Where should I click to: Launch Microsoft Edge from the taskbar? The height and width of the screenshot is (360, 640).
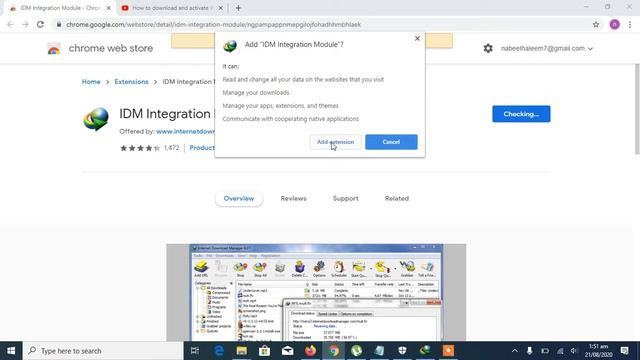point(219,351)
